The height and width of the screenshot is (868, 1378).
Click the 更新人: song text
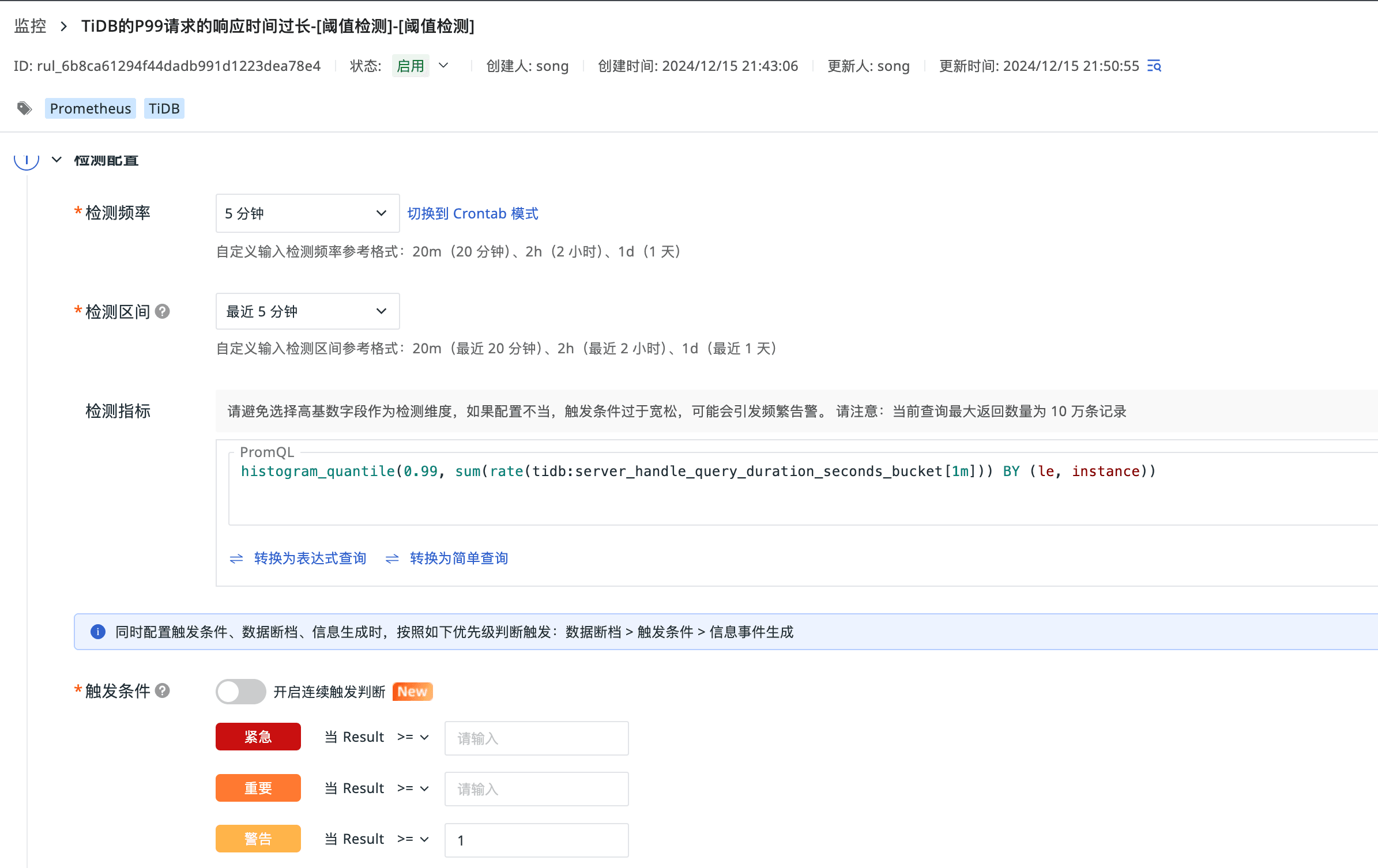(x=868, y=66)
